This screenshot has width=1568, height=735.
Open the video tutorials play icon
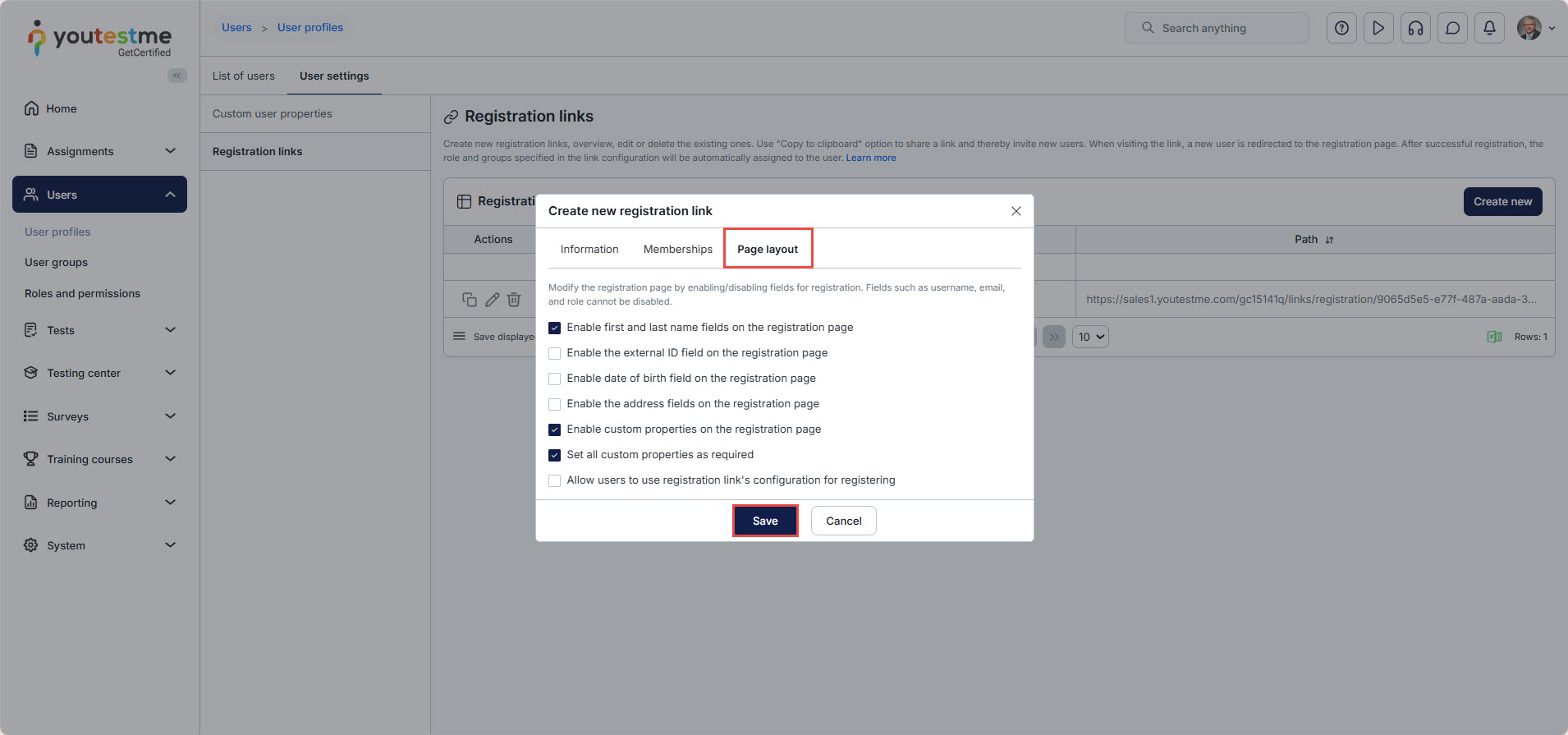(1378, 28)
